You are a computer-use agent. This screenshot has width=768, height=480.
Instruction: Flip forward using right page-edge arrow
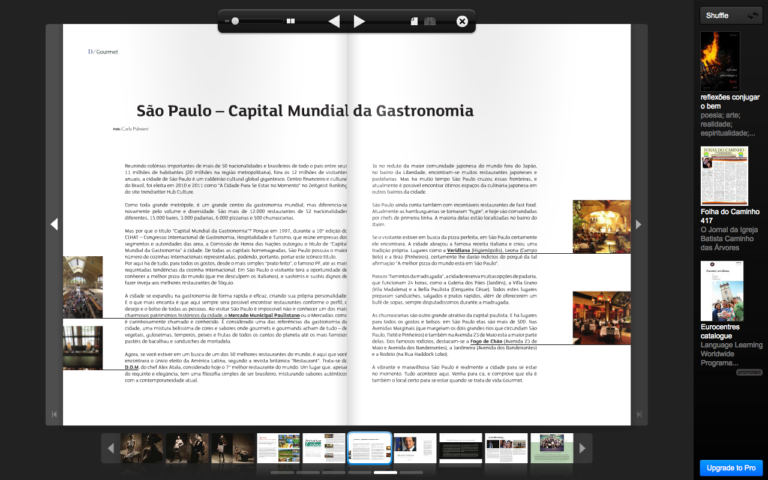click(x=638, y=224)
